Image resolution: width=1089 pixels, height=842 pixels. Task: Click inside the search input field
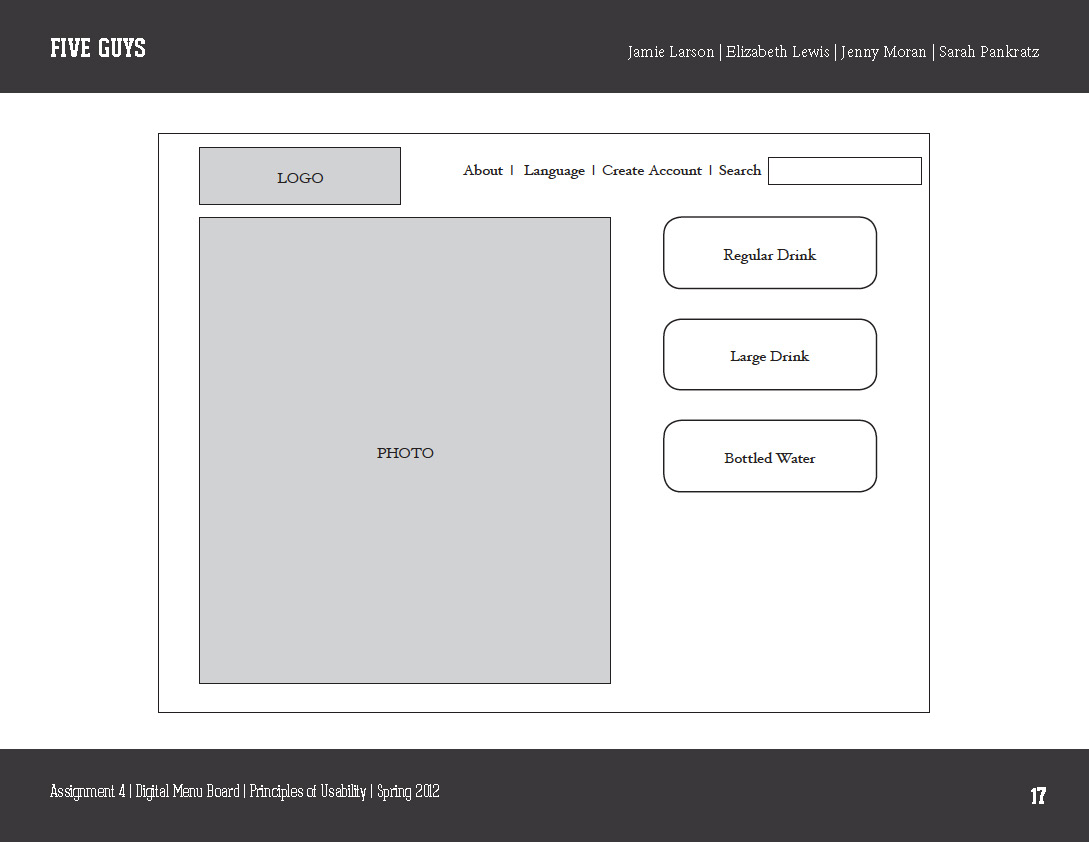click(x=844, y=171)
